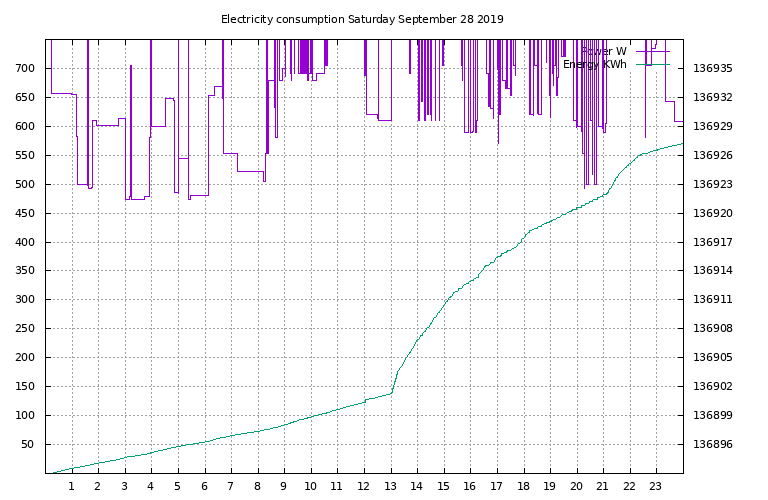Click hour label 13 on x-axis

click(x=390, y=486)
